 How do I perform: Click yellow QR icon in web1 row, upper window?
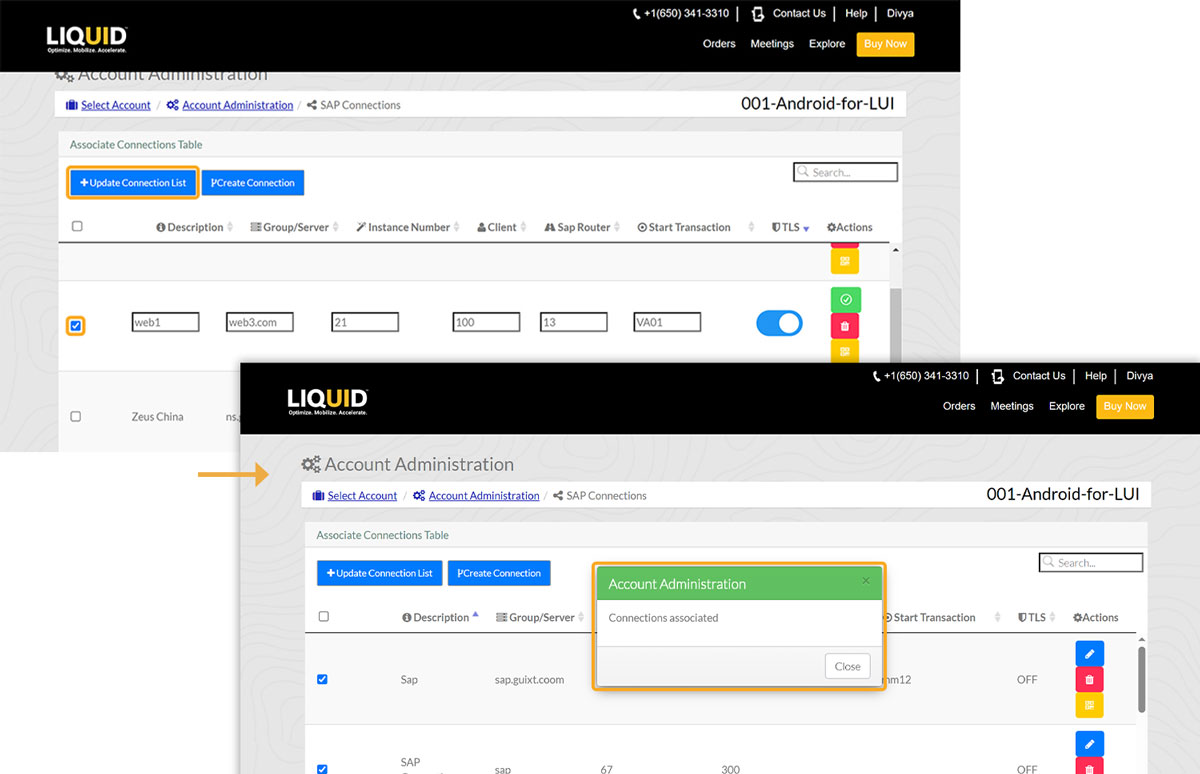[845, 351]
